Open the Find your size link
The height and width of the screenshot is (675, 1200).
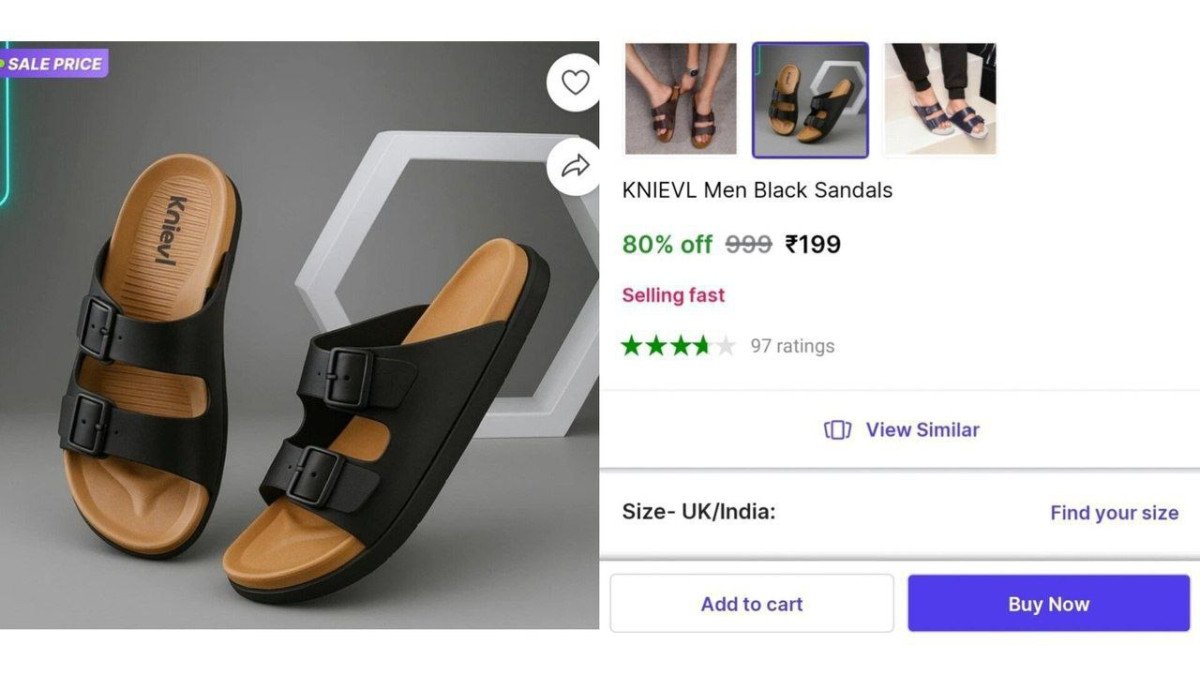pos(1114,513)
